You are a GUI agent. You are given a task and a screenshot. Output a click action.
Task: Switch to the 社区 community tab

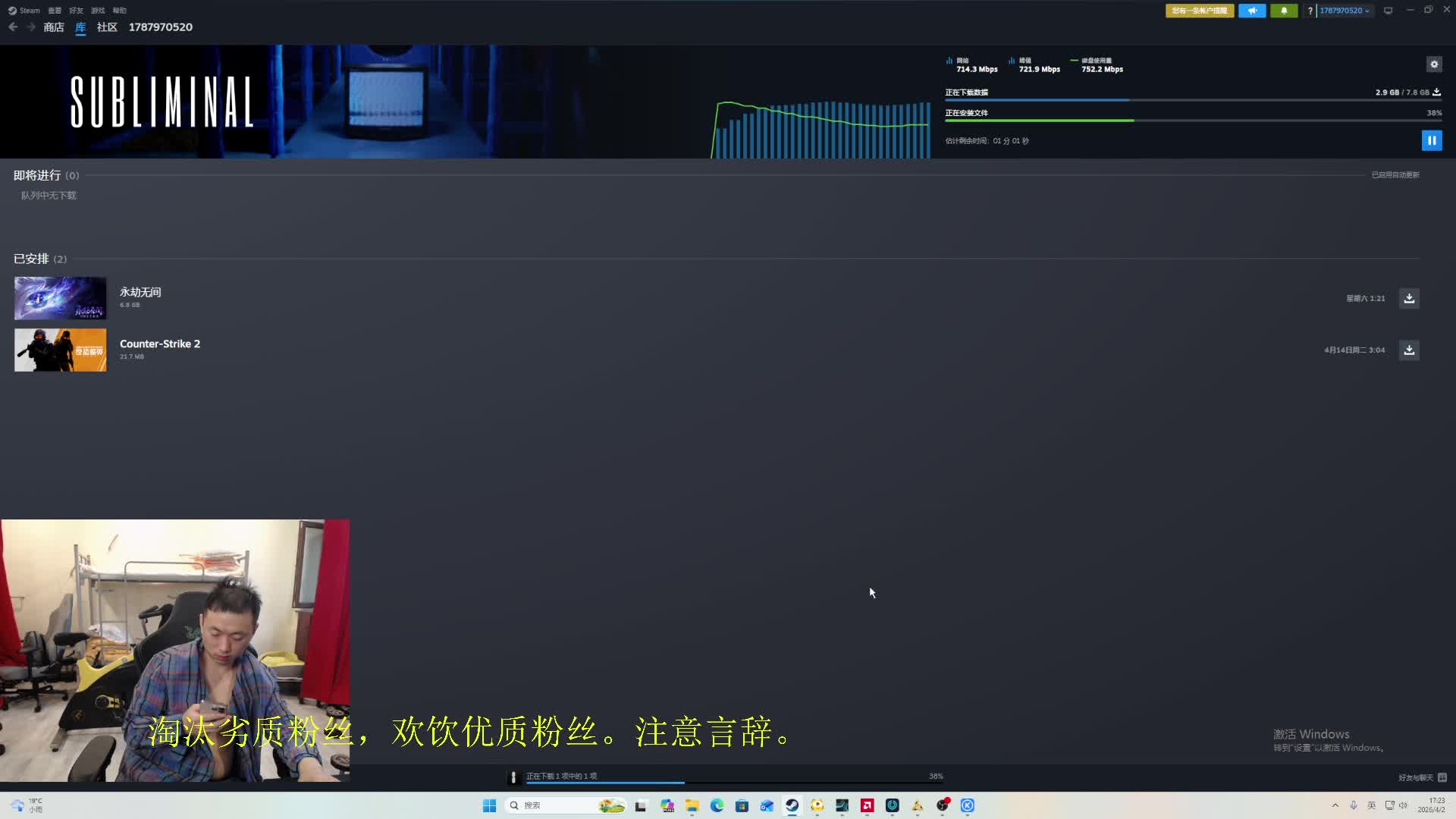click(107, 27)
